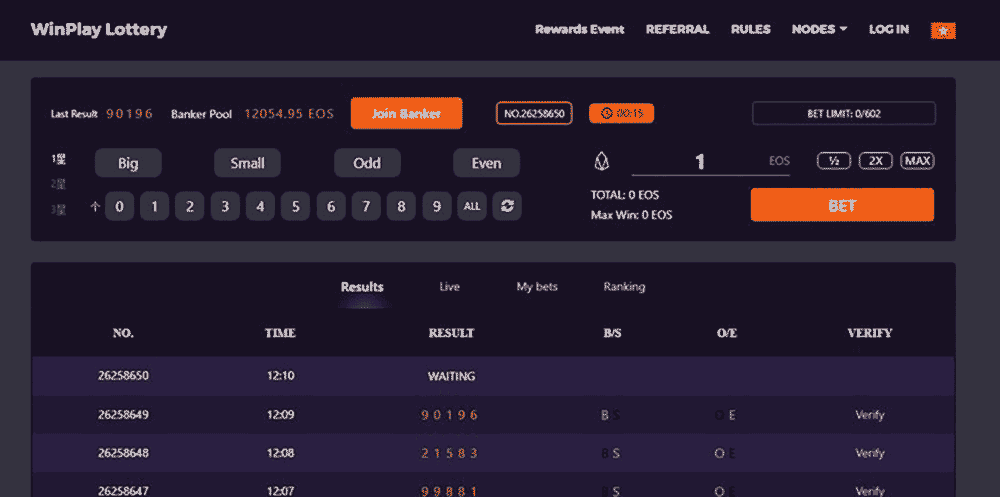
Task: Switch to the Ranking tab
Action: click(x=624, y=287)
